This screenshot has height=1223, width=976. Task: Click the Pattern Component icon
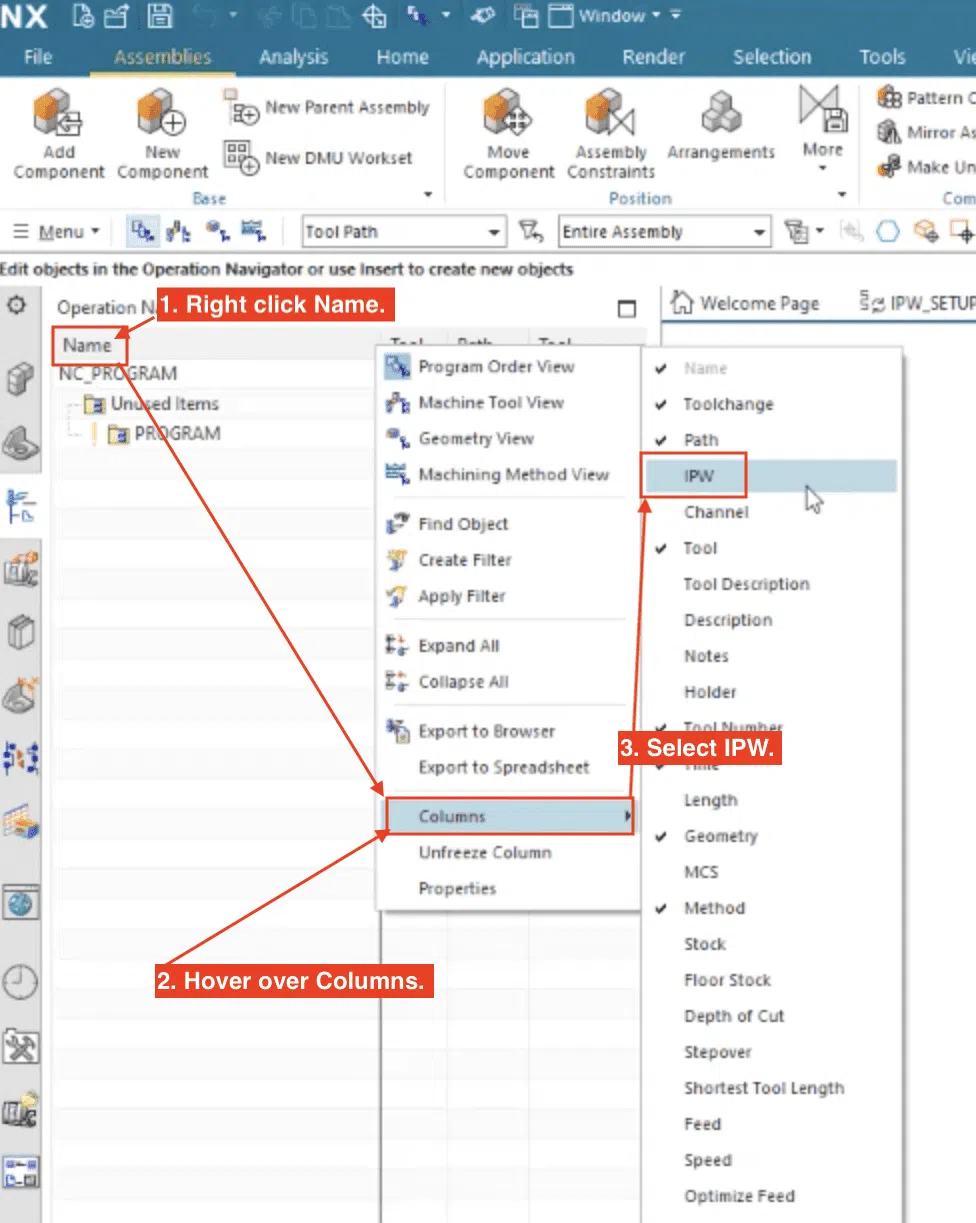tap(889, 98)
